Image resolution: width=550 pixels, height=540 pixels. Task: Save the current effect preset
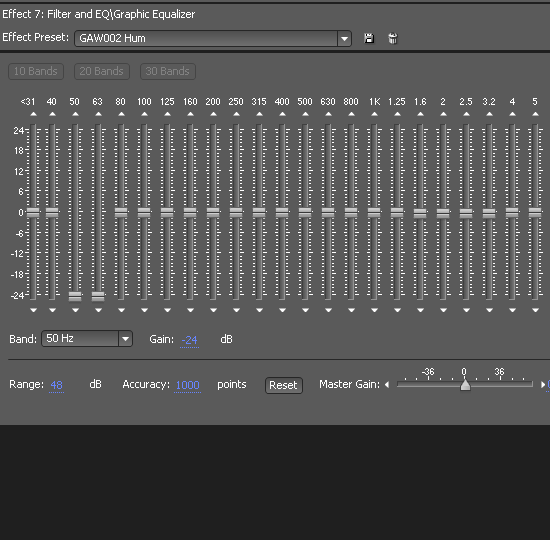point(369,38)
